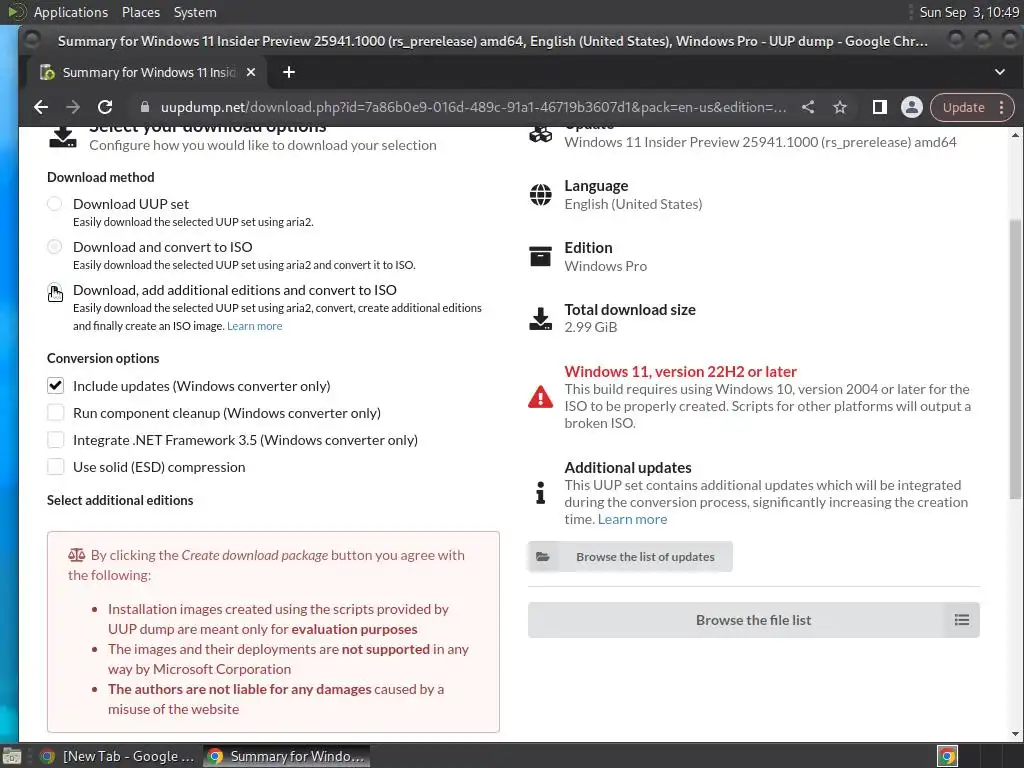Viewport: 1024px width, 768px height.
Task: Click the tab search chevron
Action: [1000, 72]
